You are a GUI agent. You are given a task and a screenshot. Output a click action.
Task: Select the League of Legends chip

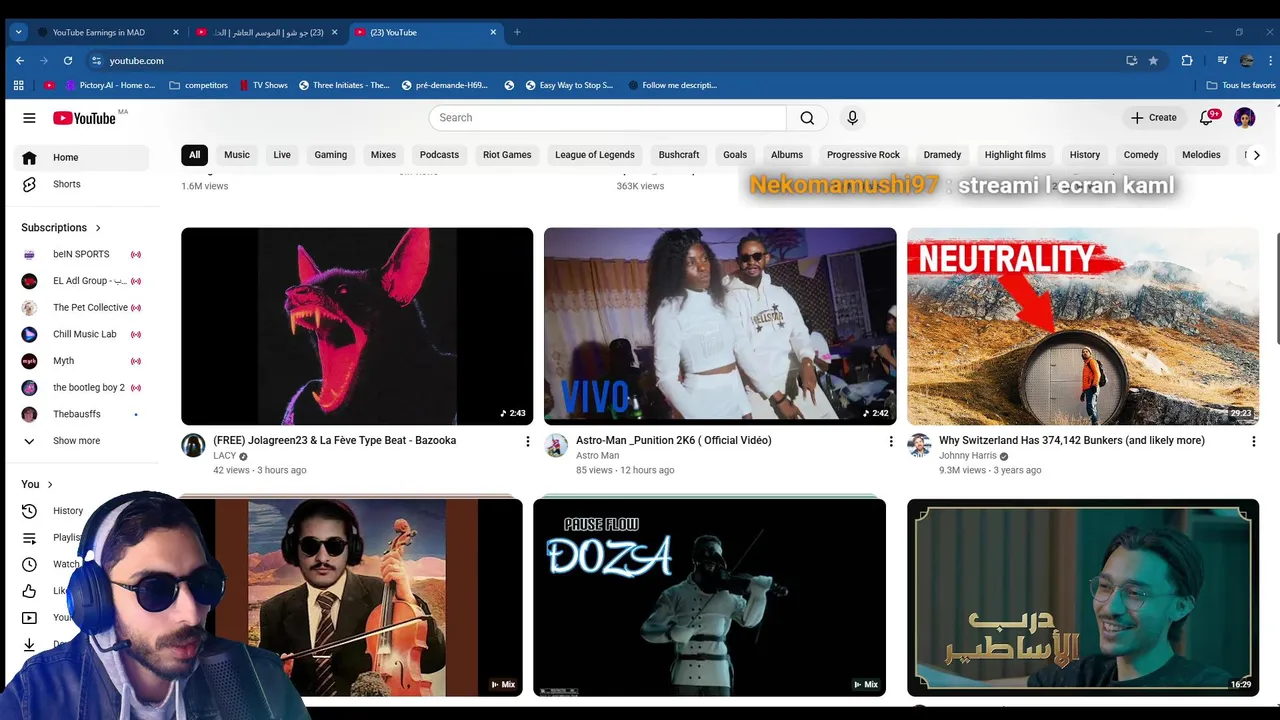pos(595,155)
